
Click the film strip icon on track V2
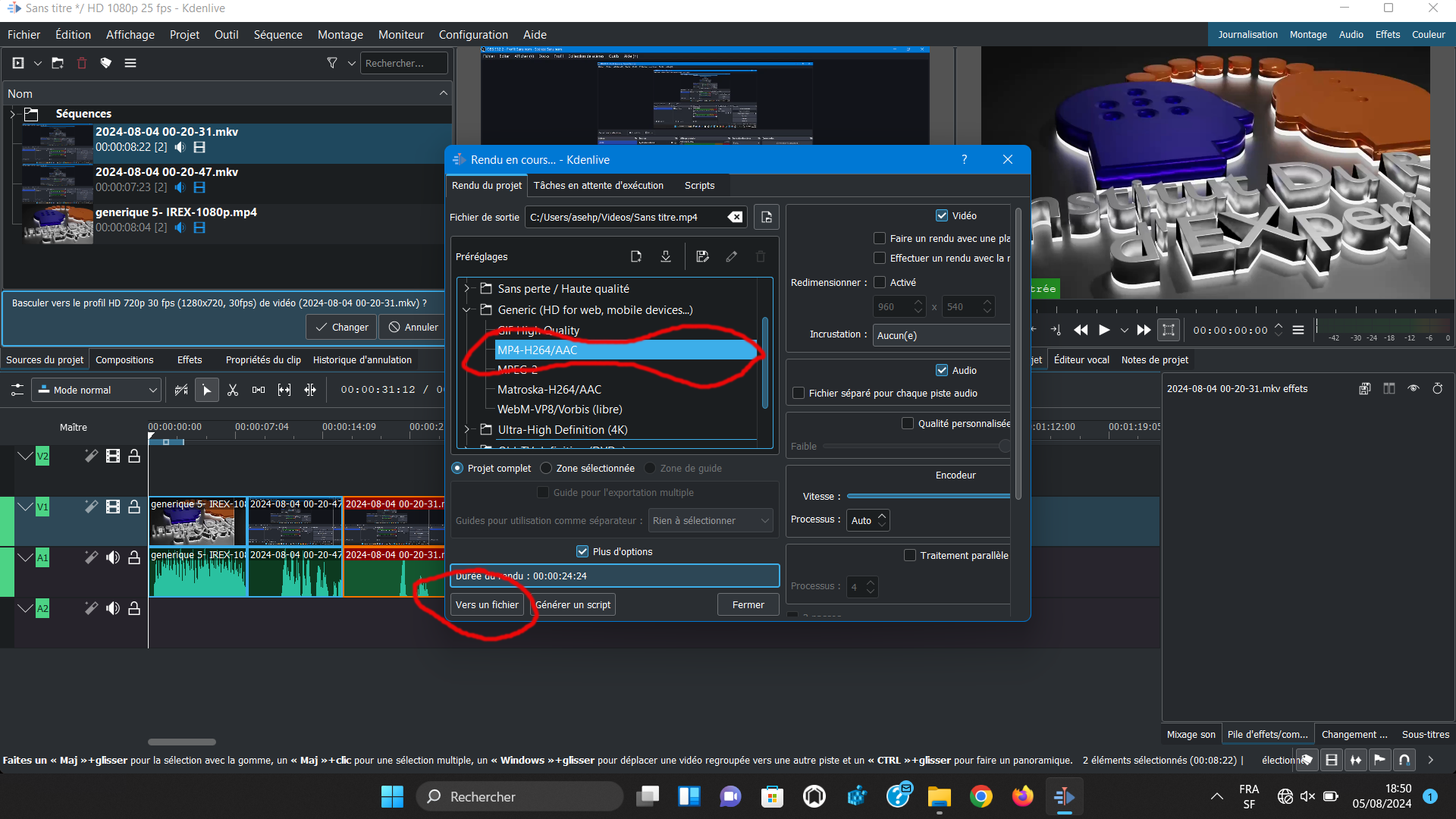[x=113, y=456]
